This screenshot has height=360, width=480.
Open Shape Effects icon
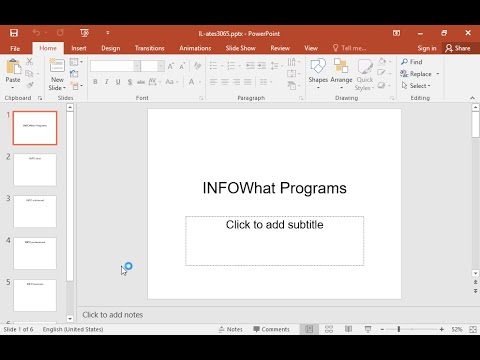tap(381, 85)
